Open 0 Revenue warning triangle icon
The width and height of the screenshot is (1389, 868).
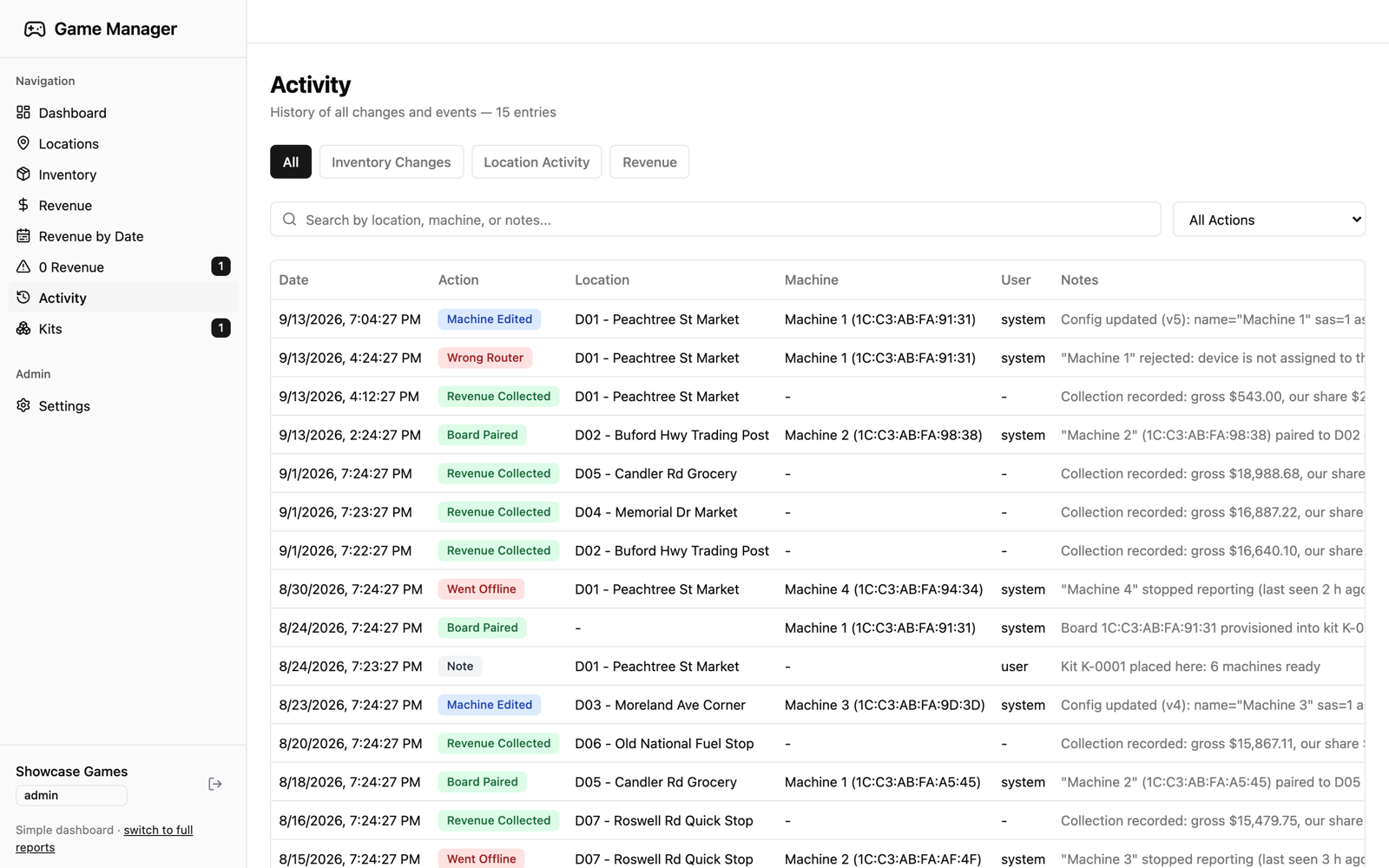click(x=23, y=266)
